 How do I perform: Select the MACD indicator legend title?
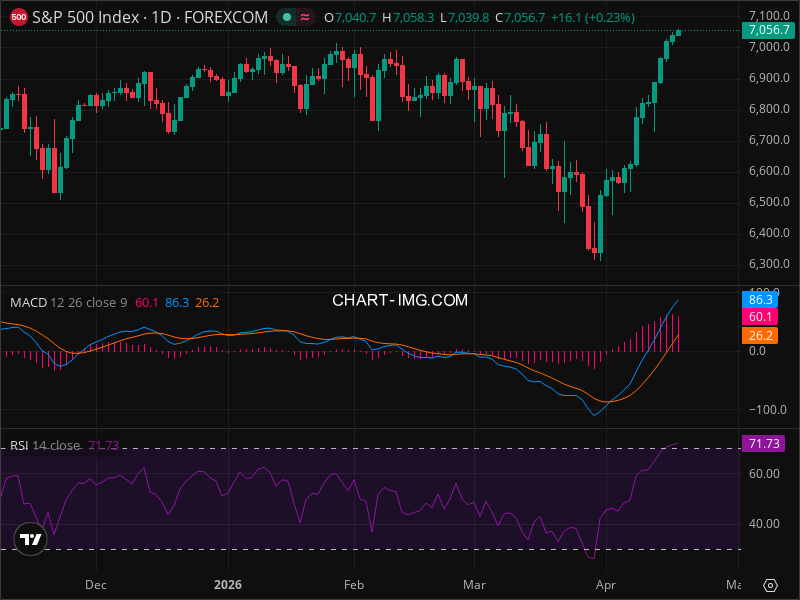pyautogui.click(x=29, y=303)
